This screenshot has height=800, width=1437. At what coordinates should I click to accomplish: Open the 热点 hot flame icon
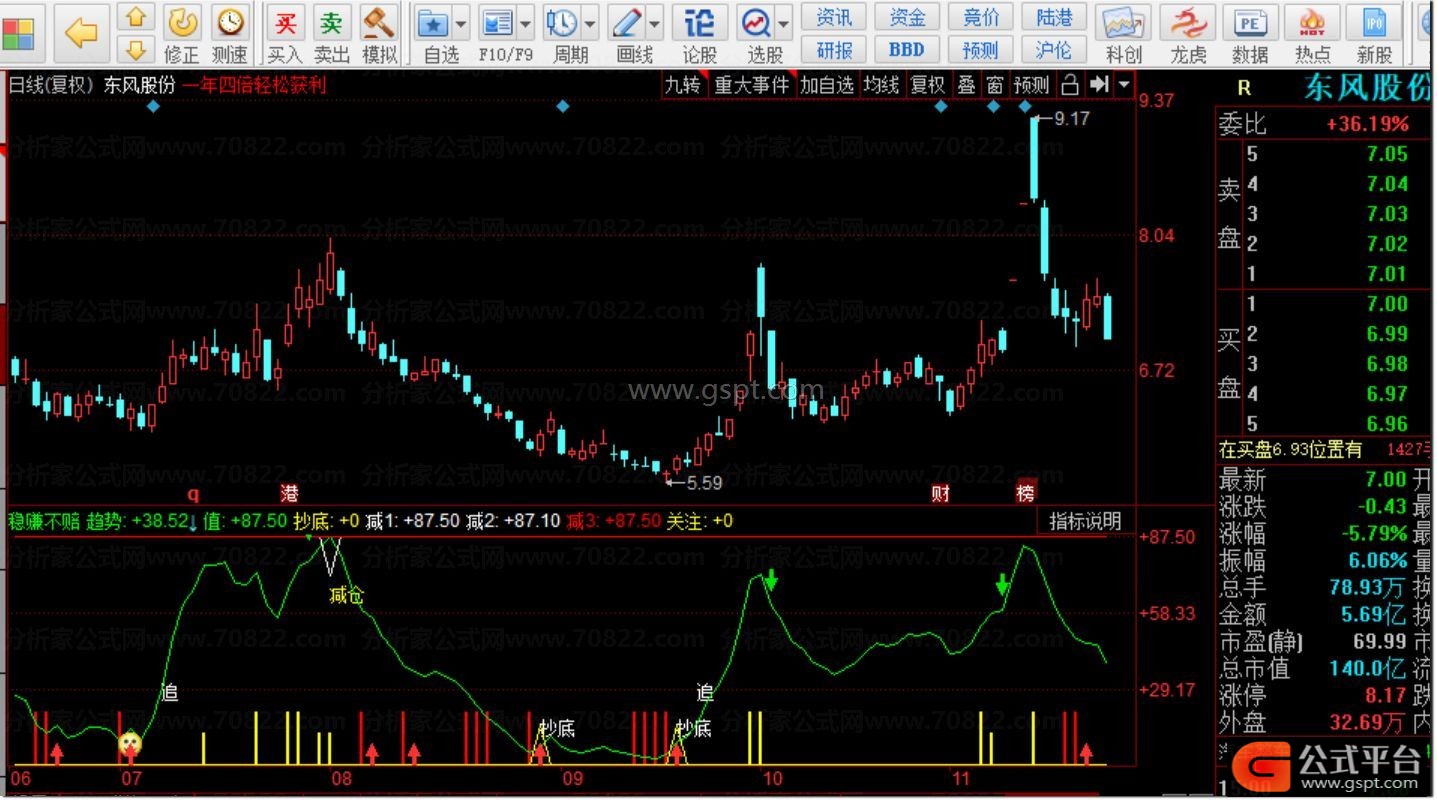tap(1313, 22)
